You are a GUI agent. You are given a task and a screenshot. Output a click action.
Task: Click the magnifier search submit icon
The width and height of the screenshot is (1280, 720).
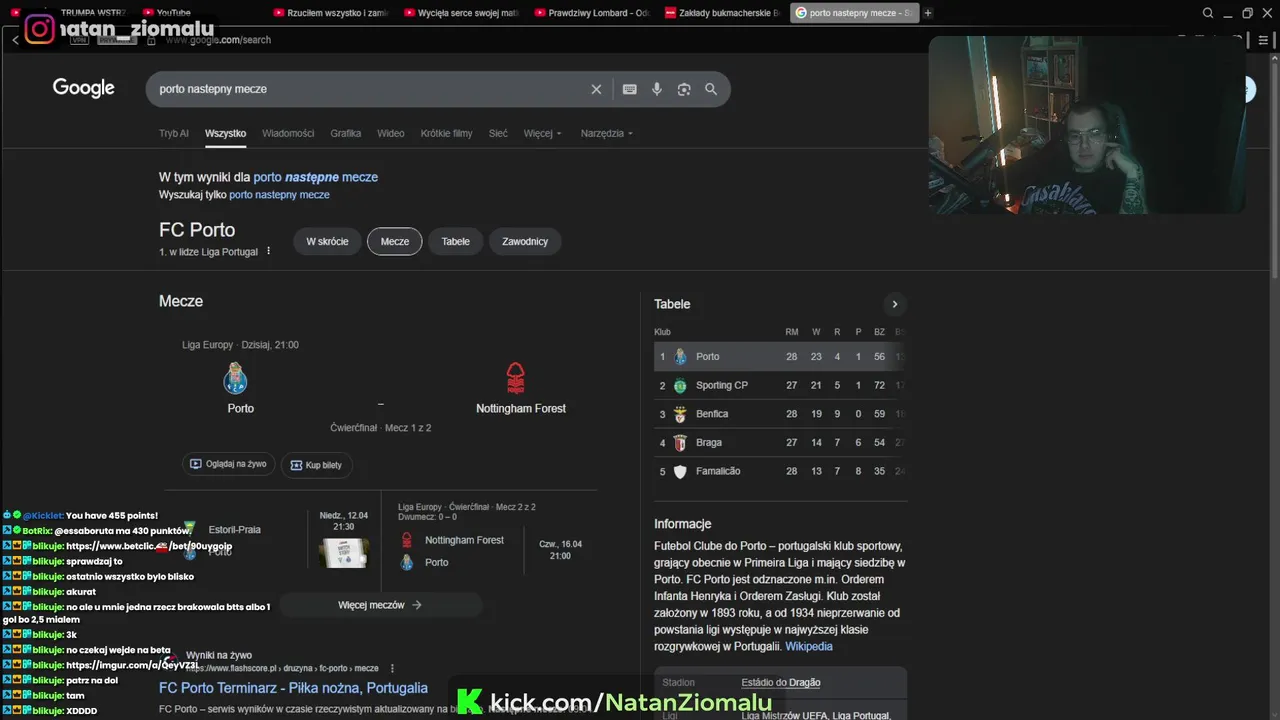click(x=711, y=89)
